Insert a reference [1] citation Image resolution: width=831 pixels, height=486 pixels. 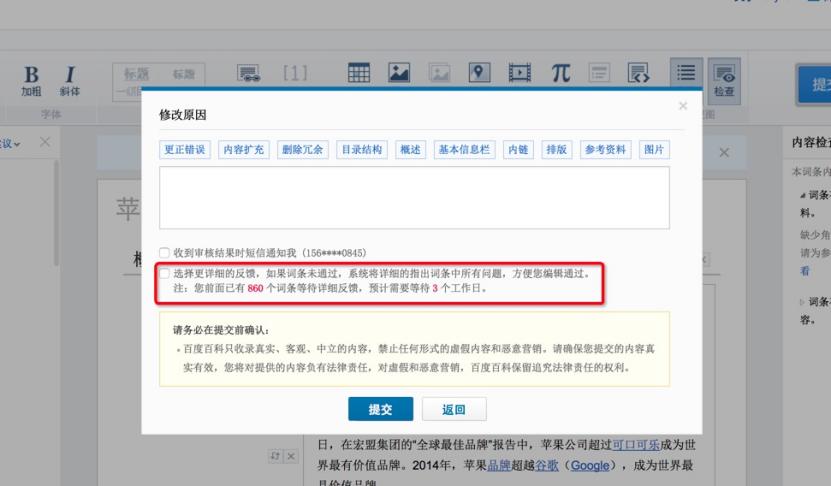295,73
